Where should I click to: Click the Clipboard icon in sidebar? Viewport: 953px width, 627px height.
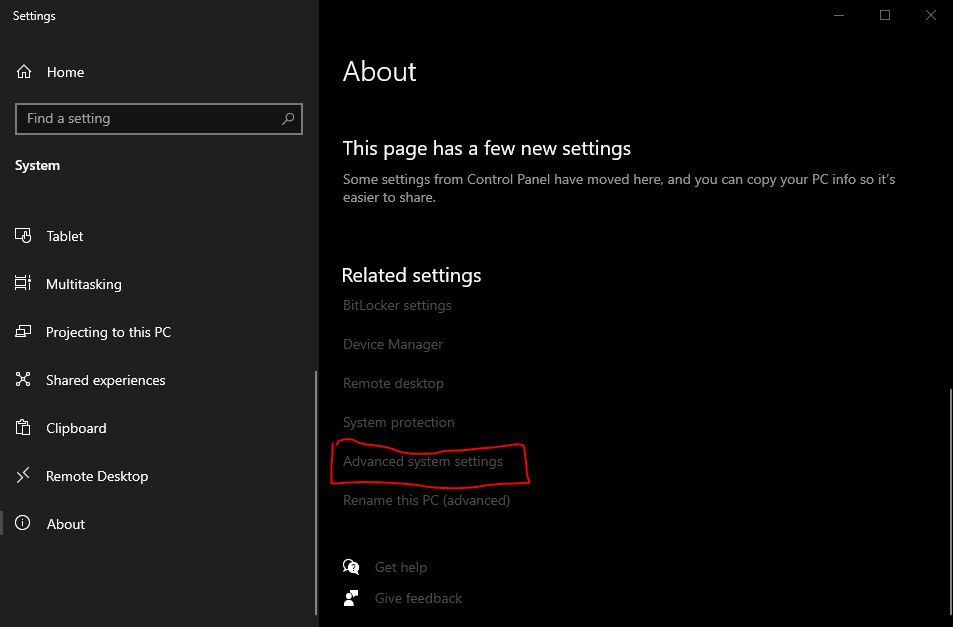tap(24, 428)
